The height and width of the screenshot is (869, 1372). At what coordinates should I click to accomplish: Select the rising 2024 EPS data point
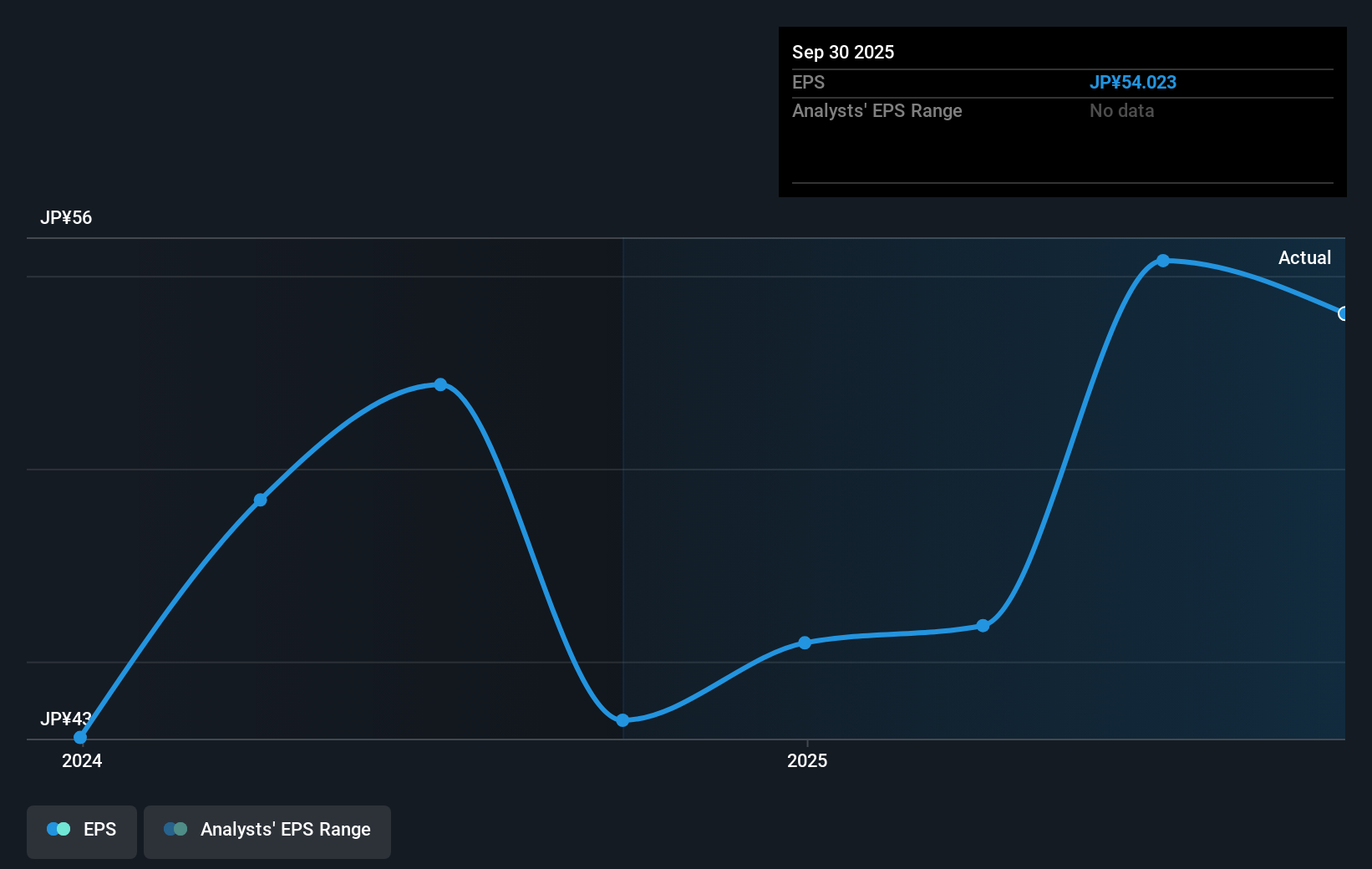(260, 499)
